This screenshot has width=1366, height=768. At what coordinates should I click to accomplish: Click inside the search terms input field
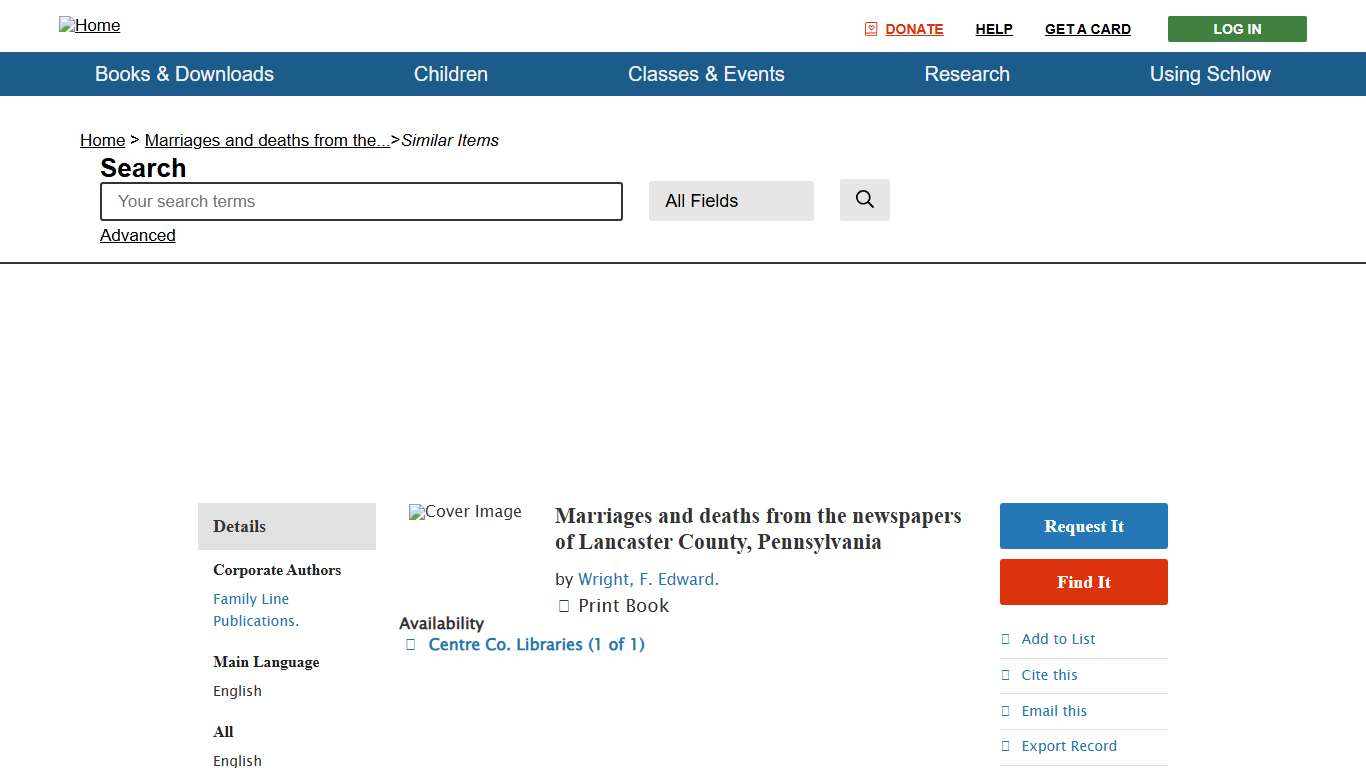click(x=360, y=201)
